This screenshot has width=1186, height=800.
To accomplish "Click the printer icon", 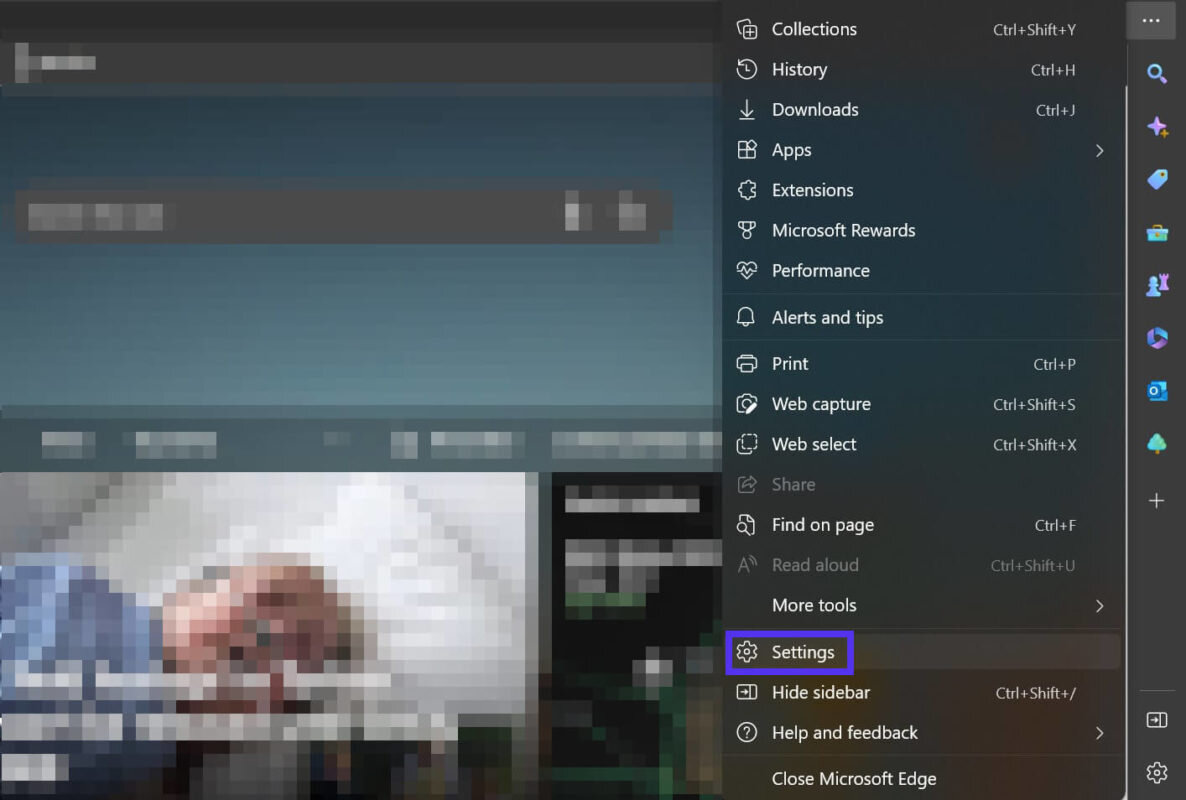I will click(747, 364).
